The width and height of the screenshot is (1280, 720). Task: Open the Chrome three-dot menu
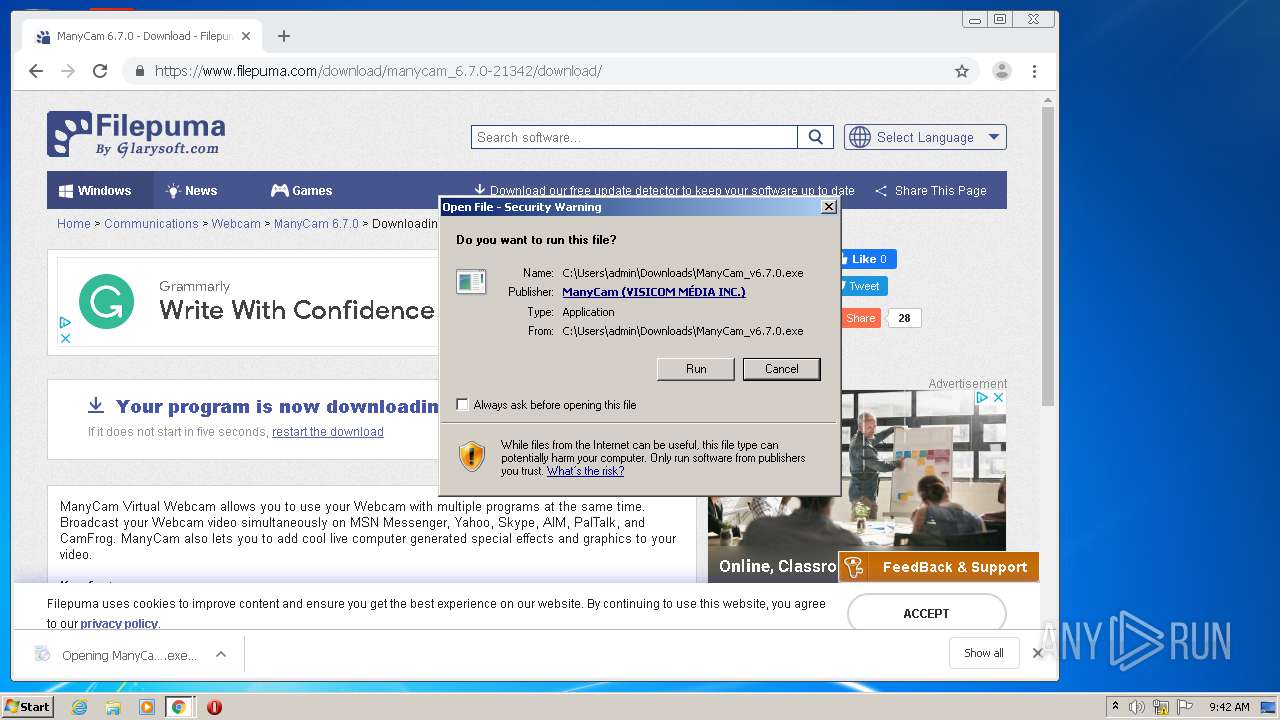(x=1034, y=71)
